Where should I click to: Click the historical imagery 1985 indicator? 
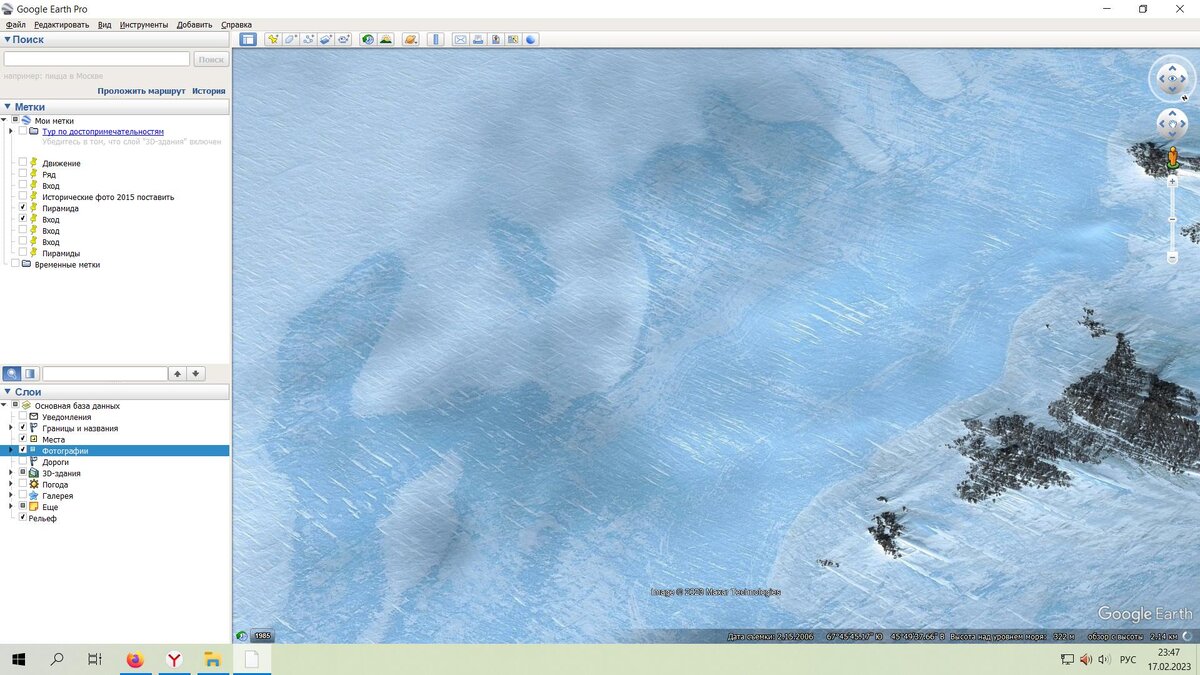261,635
